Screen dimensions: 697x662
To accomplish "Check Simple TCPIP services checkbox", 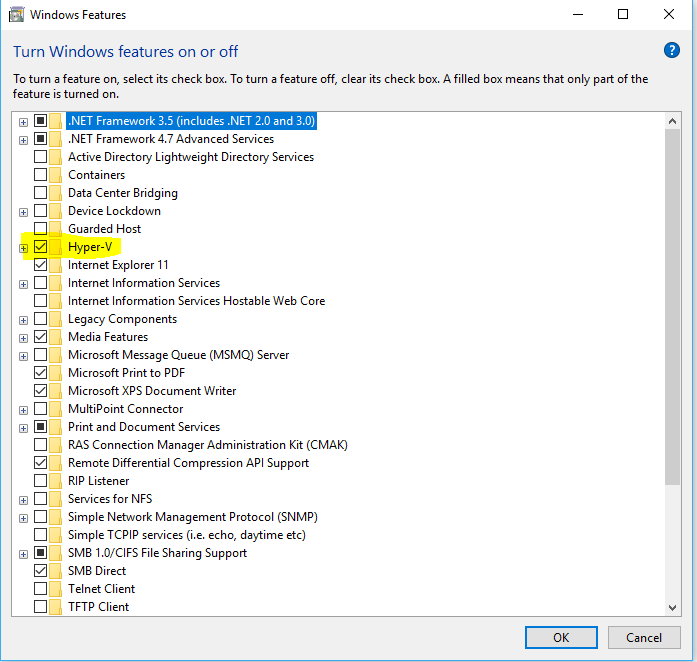I will click(x=40, y=534).
